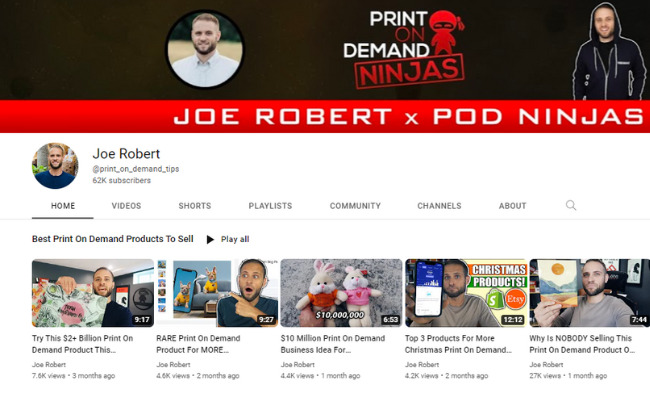Click the round portrait in the banner
The width and height of the screenshot is (650, 400).
(x=205, y=49)
